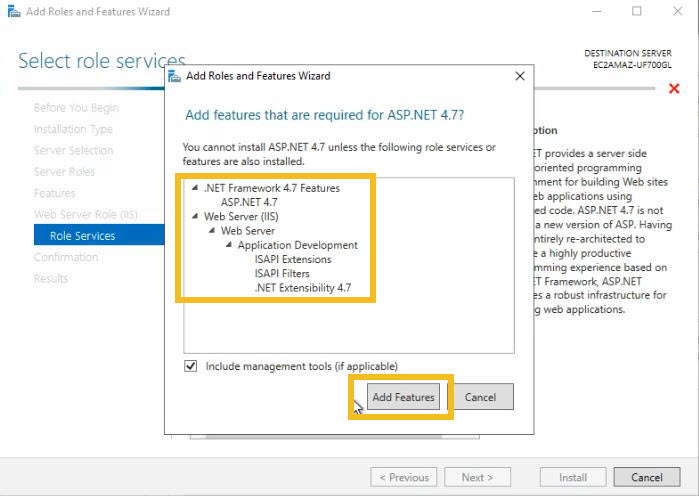Screen dimensions: 699x496
Task: Click the red X error icon
Action: tap(674, 88)
